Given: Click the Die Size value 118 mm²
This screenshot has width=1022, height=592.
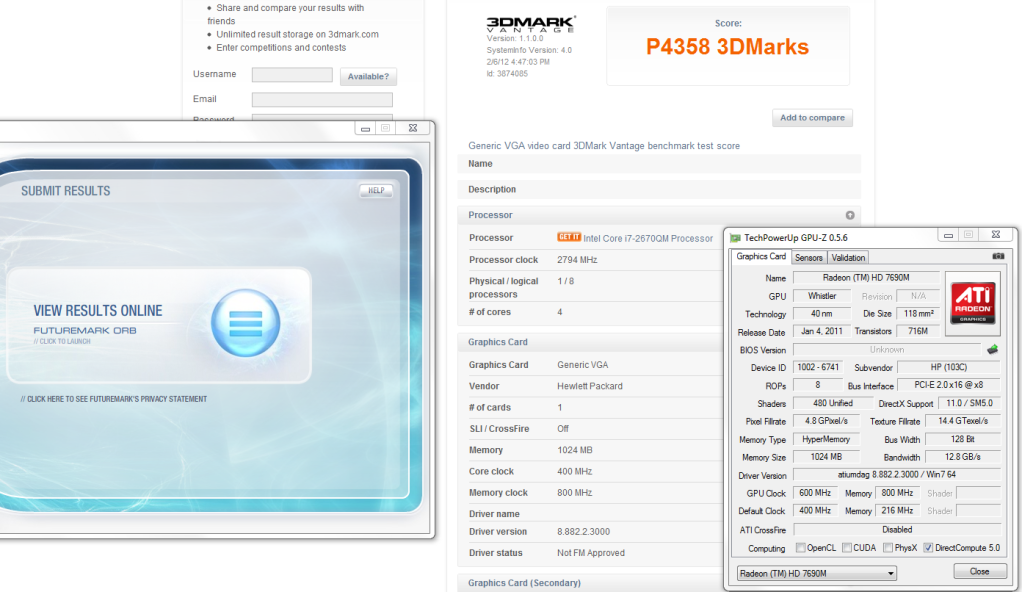Looking at the screenshot, I should [918, 314].
